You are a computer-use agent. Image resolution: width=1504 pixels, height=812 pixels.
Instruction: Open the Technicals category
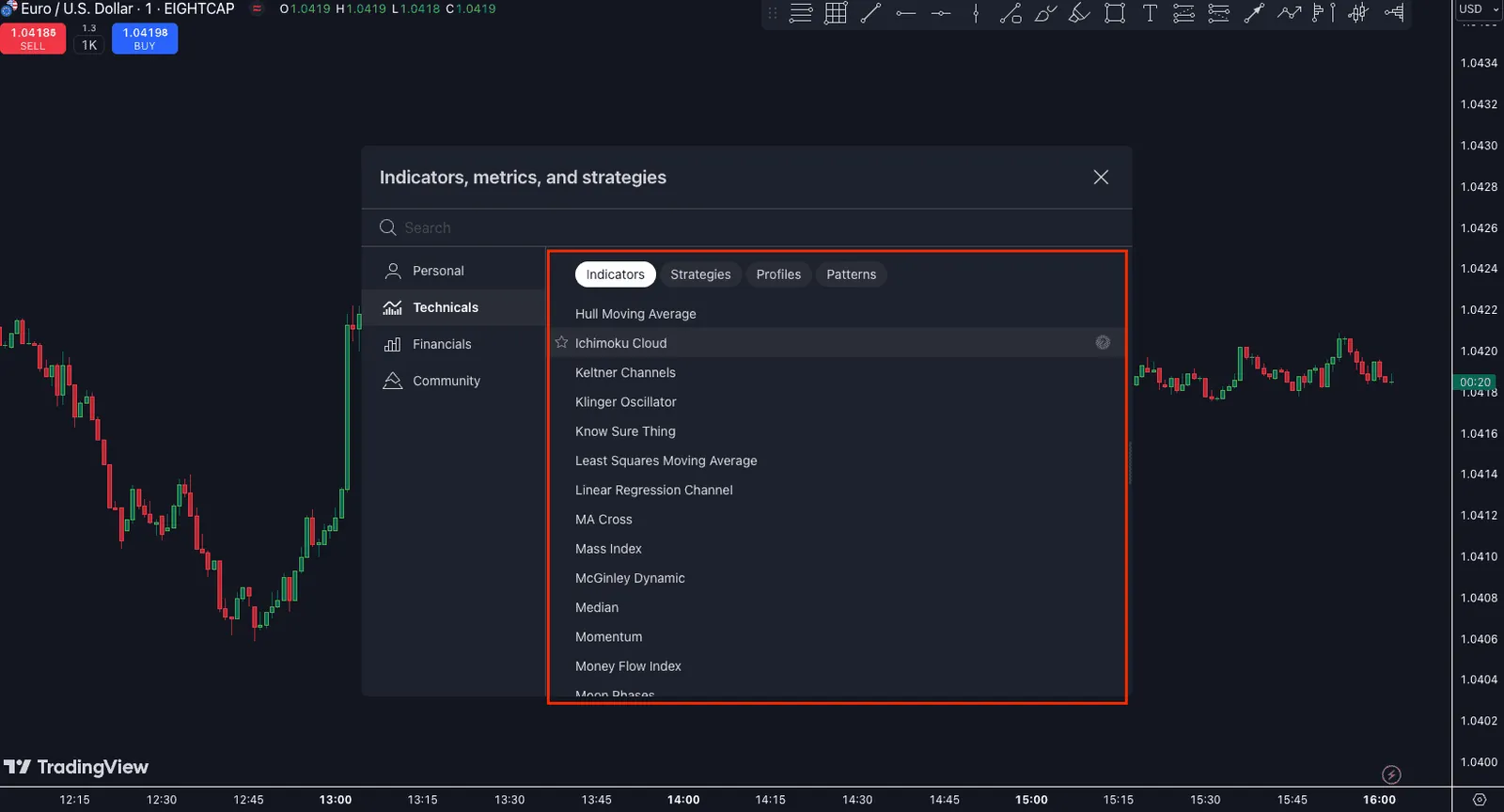pos(454,307)
